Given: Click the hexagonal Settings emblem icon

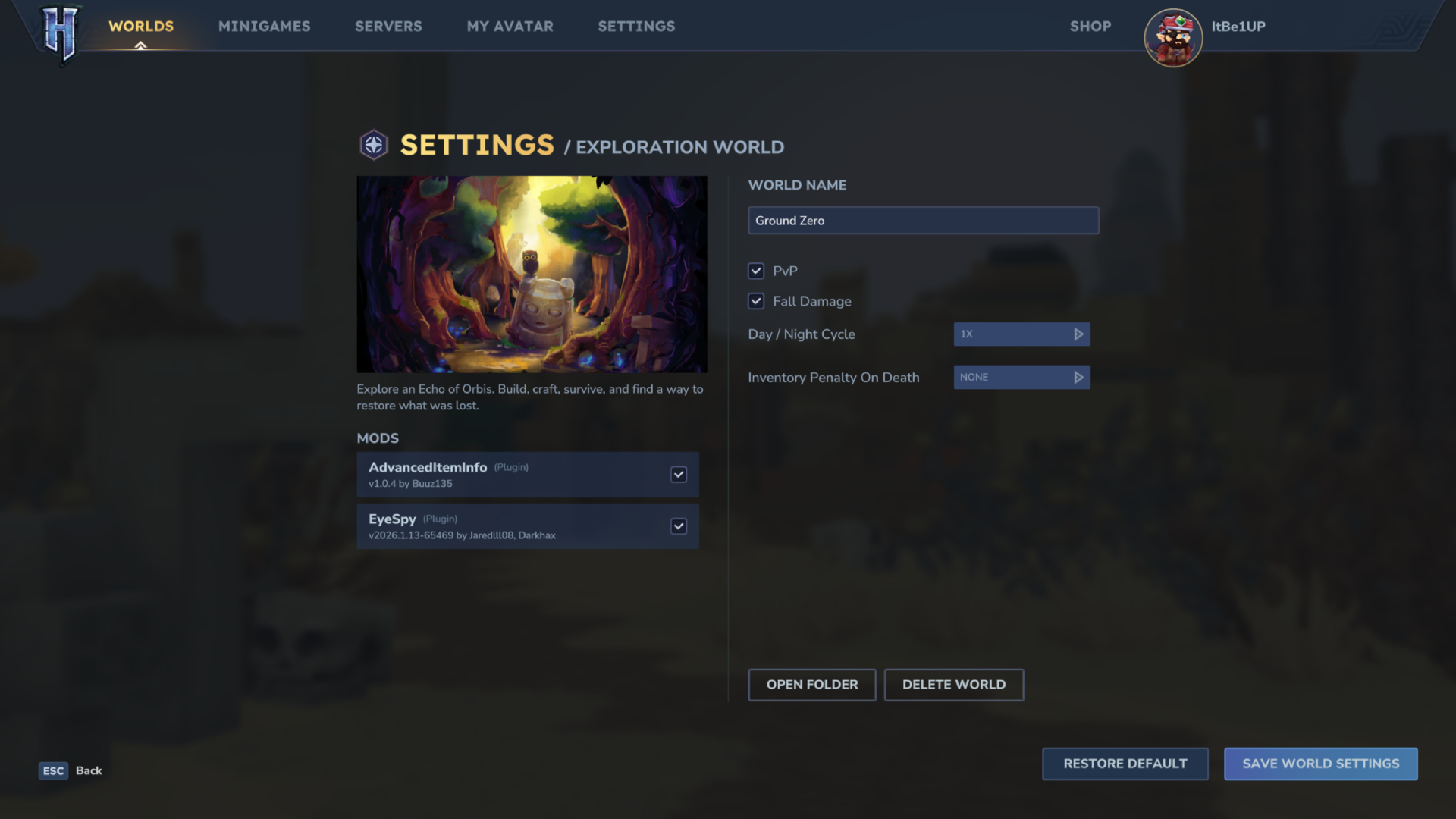Looking at the screenshot, I should [373, 145].
